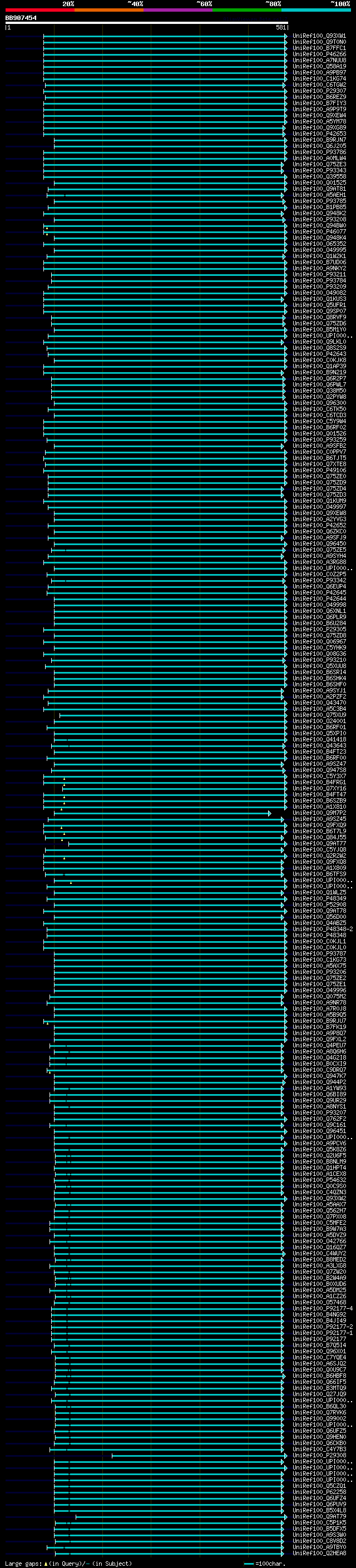Click the UniRef100_A7R0J8 label
The image size is (356, 1568).
(x=319, y=1008)
